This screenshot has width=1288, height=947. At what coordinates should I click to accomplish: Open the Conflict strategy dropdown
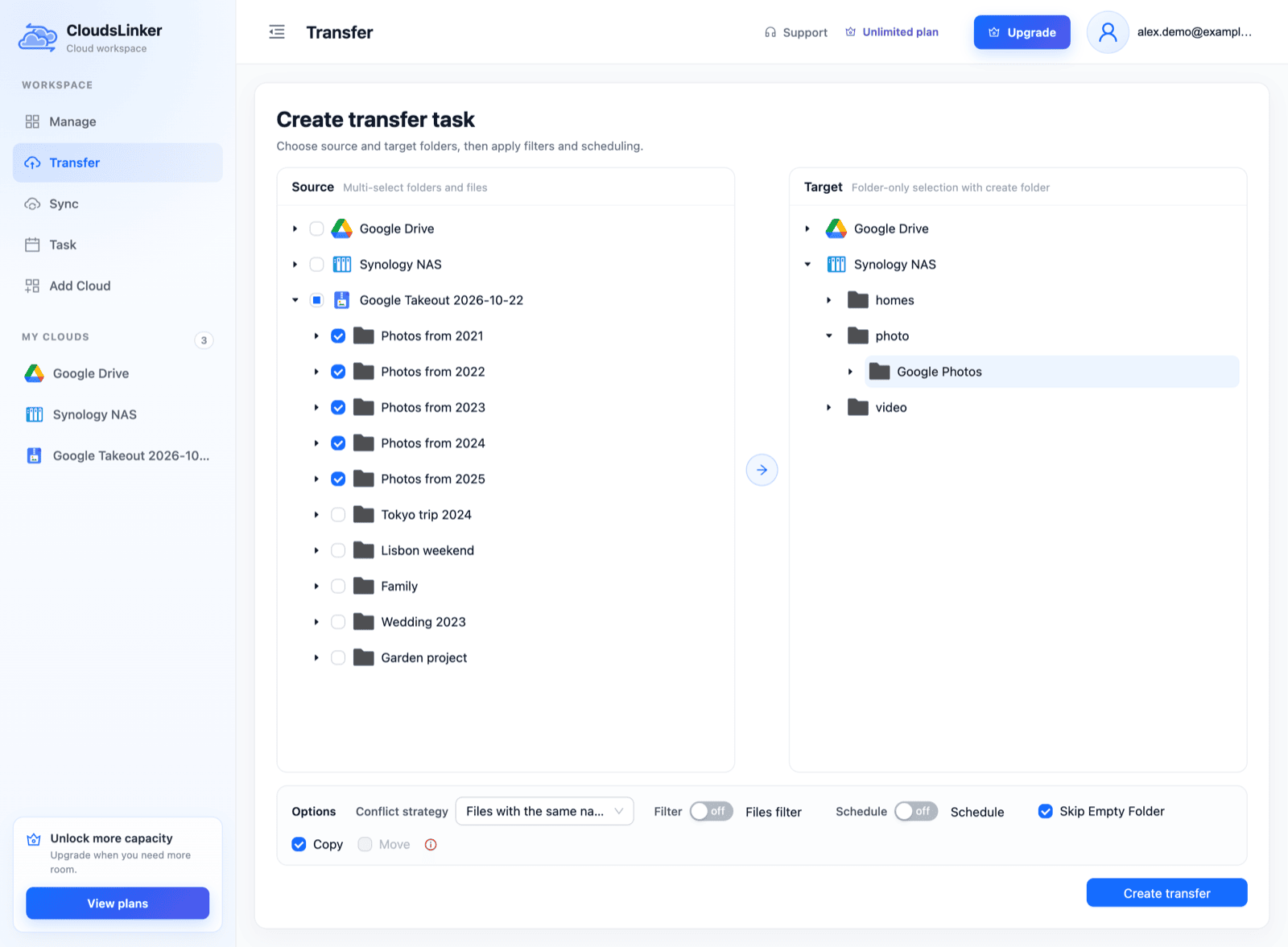(x=545, y=811)
